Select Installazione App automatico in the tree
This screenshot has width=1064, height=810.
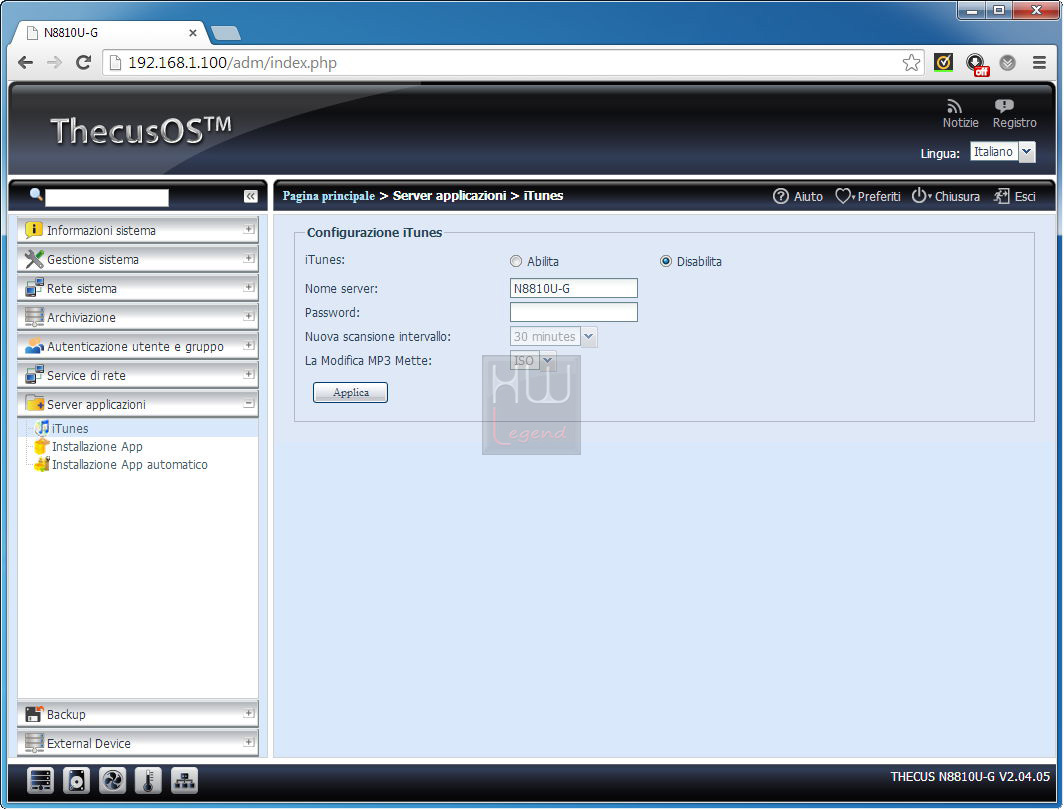(x=130, y=465)
